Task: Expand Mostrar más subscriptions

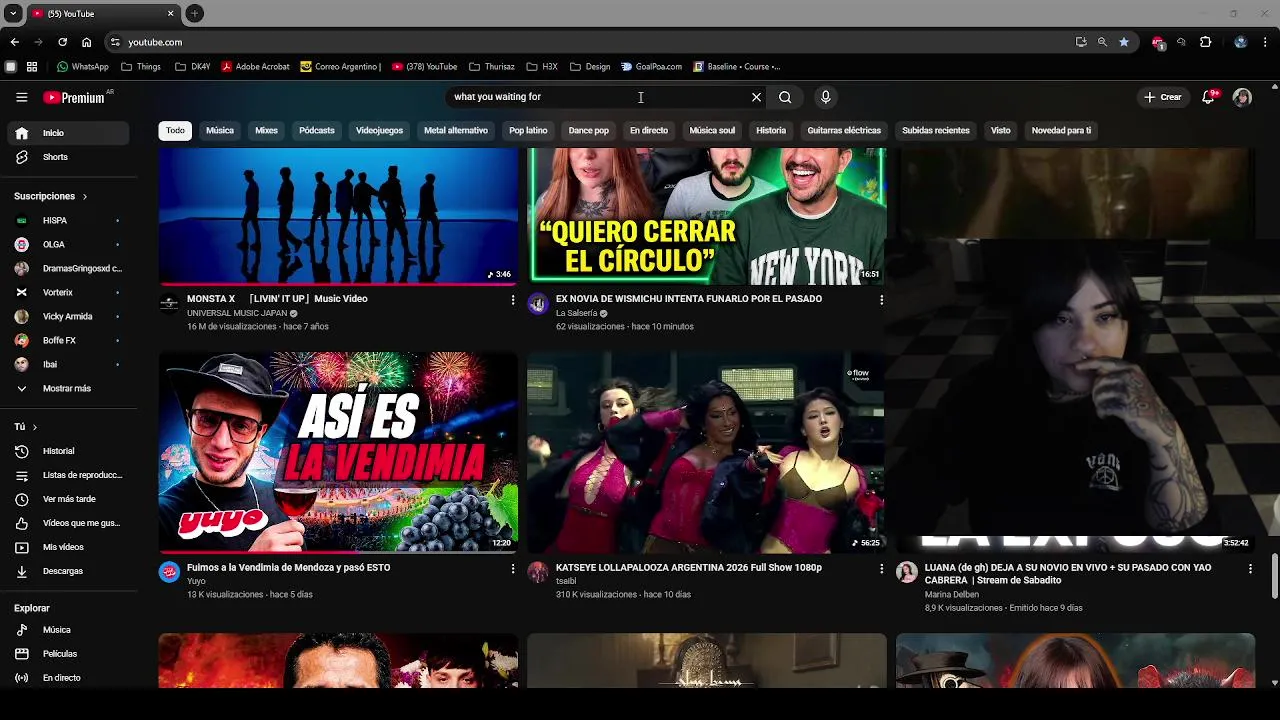Action: tap(70, 388)
